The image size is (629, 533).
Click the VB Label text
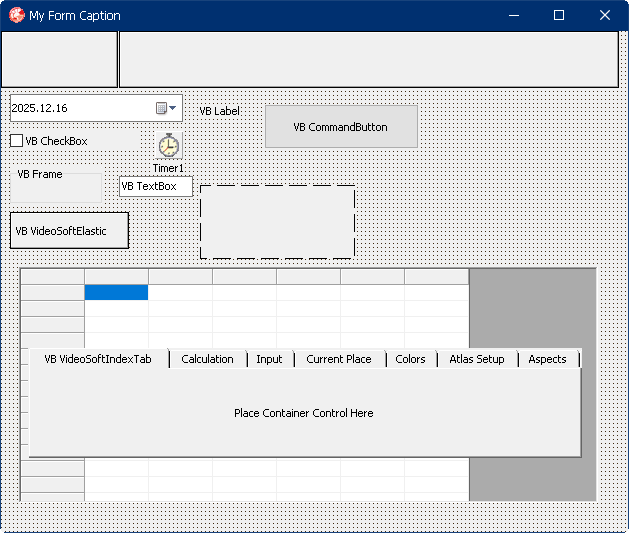tap(219, 111)
